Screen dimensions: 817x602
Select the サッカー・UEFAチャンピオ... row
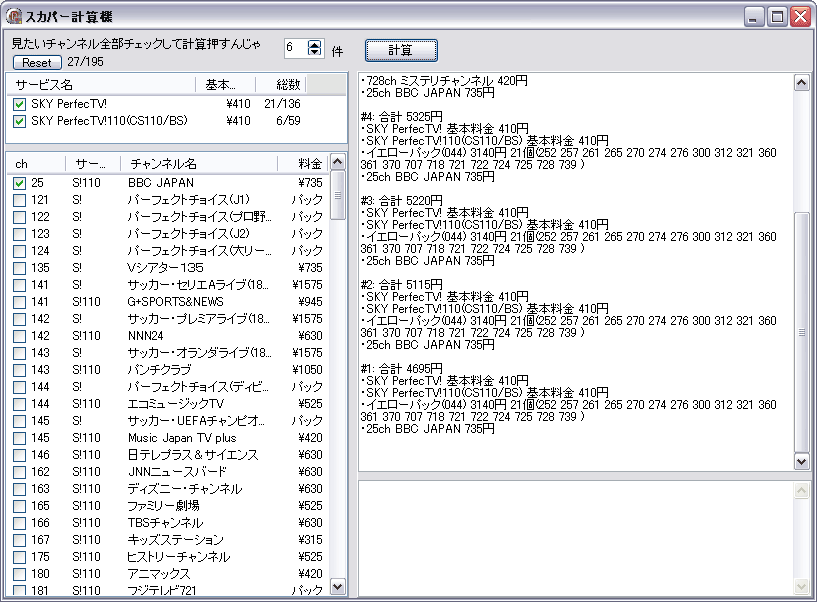pos(168,421)
